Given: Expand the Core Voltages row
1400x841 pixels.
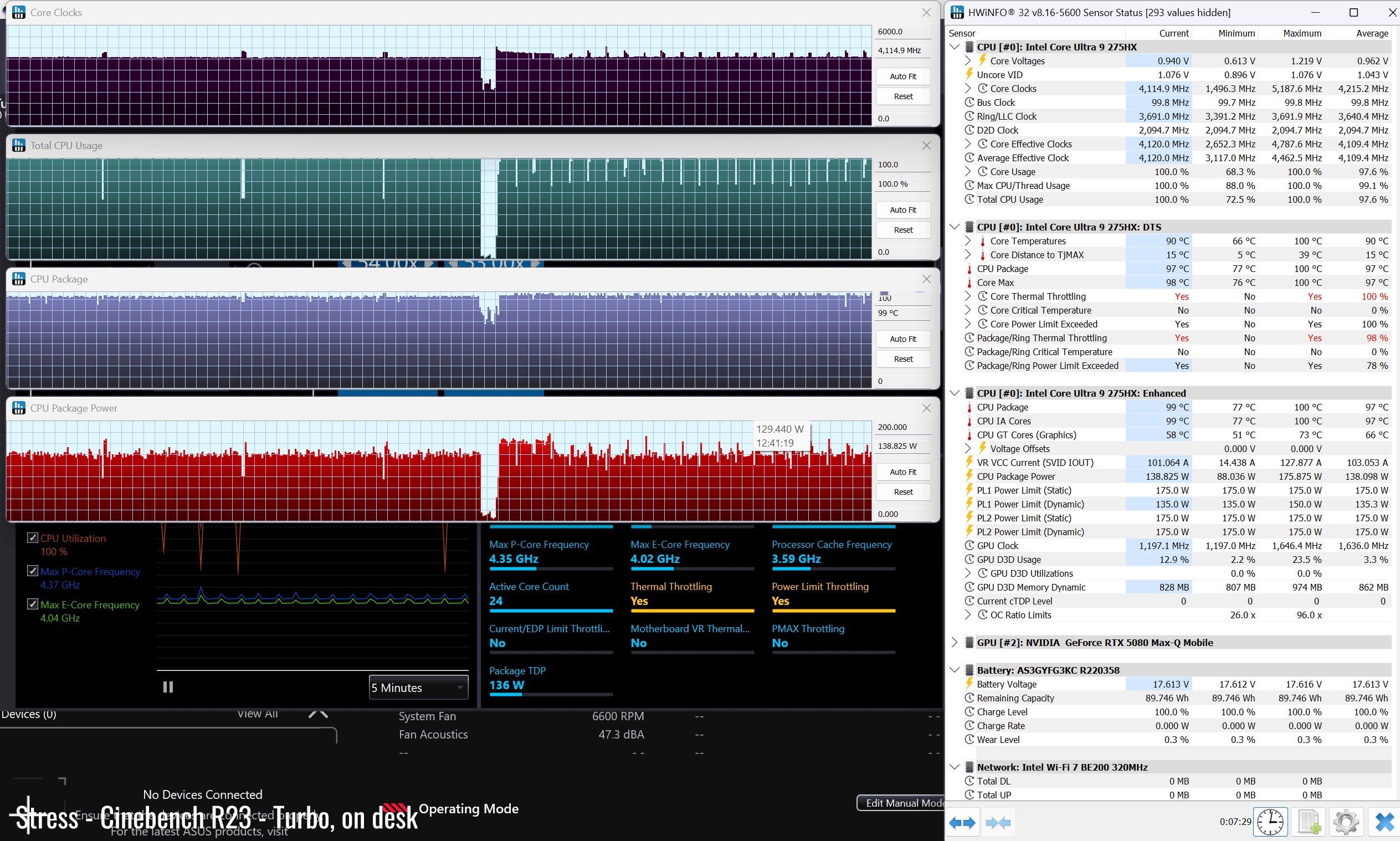Looking at the screenshot, I should tap(968, 60).
